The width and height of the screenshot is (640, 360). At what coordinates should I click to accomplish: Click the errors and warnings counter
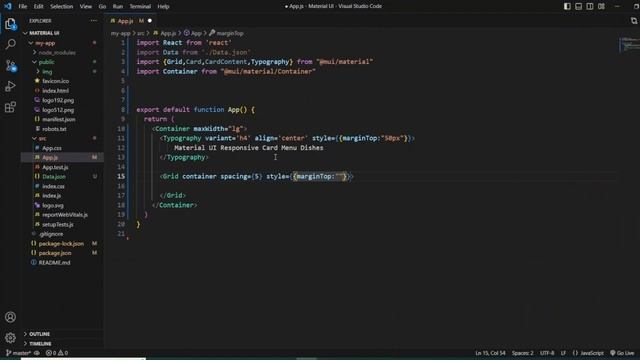pos(57,353)
